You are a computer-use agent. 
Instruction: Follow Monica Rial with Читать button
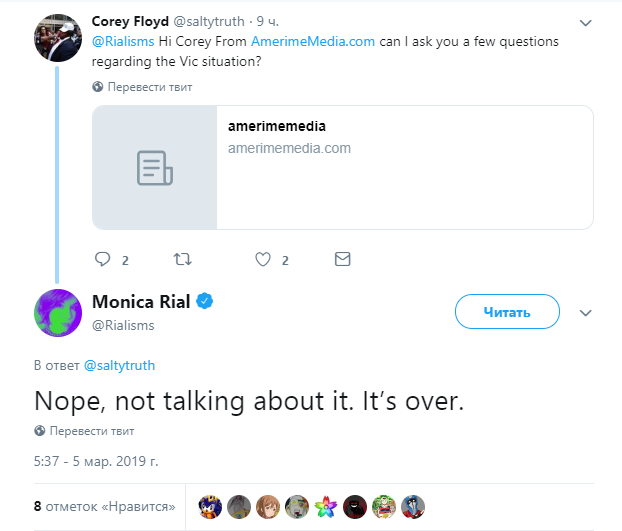pyautogui.click(x=507, y=312)
